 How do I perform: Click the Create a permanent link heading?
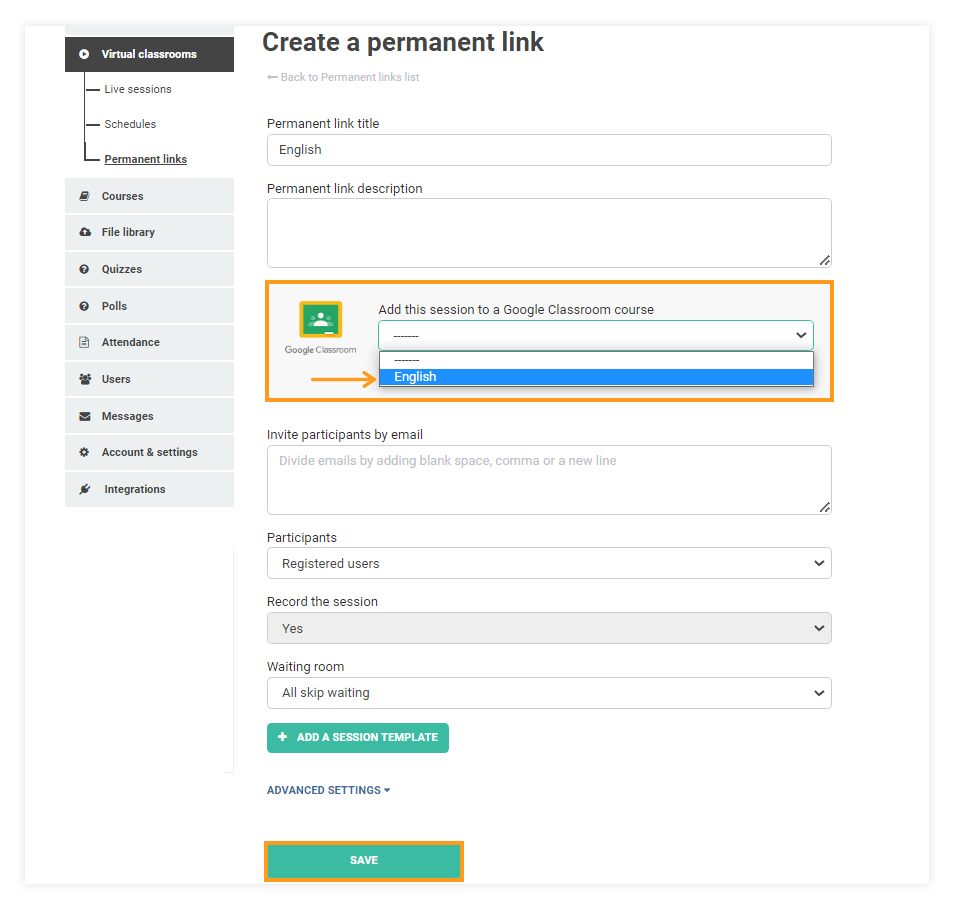(x=403, y=42)
